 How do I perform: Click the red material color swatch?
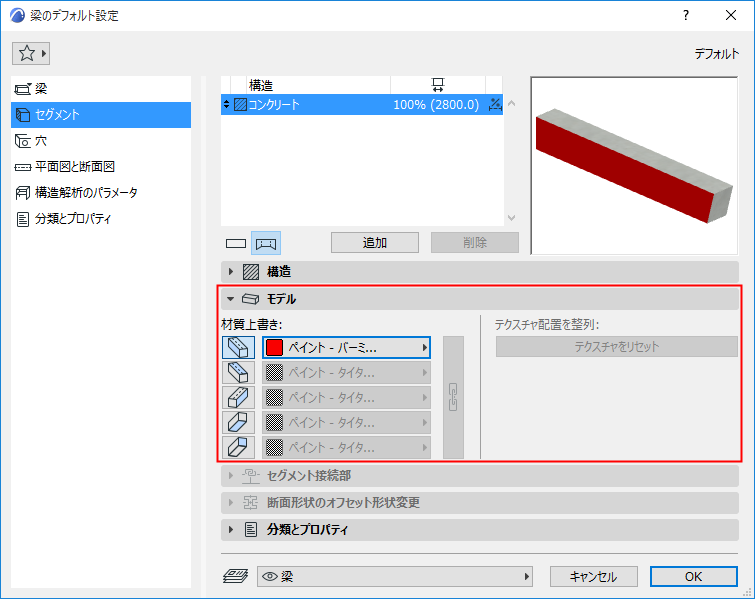coord(274,348)
